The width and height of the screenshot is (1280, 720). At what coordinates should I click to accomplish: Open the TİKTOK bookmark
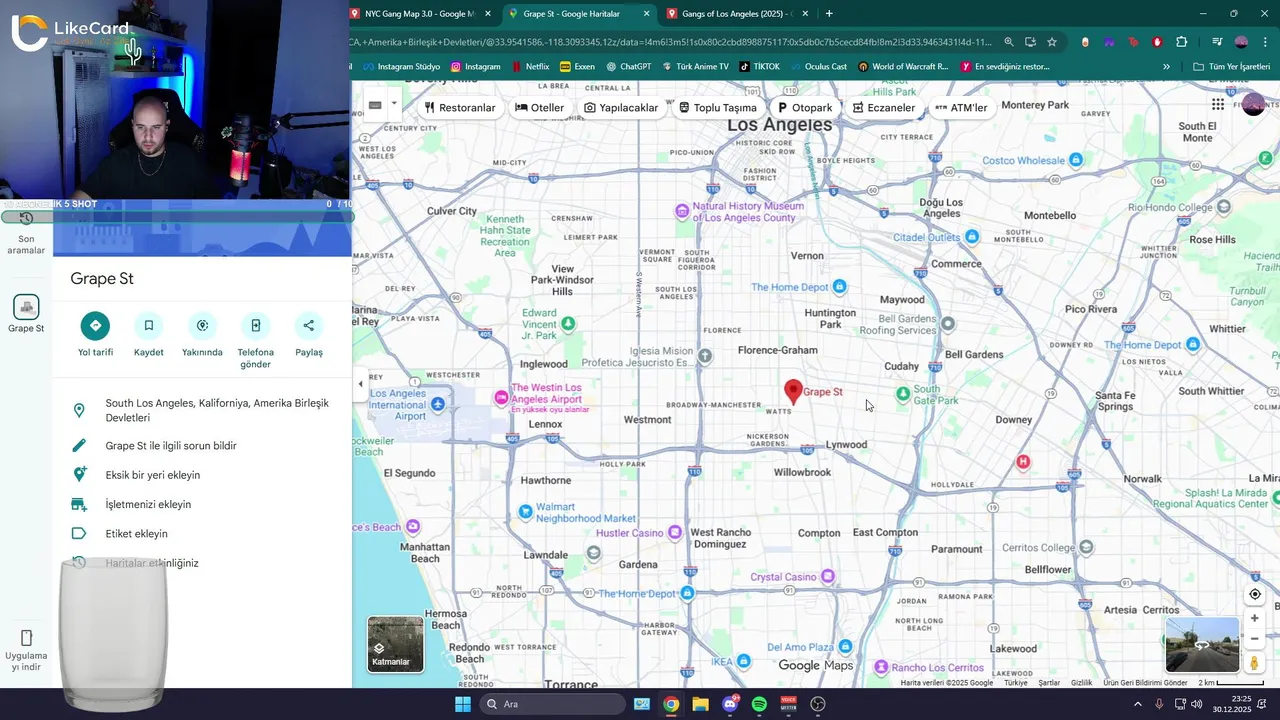pos(760,67)
